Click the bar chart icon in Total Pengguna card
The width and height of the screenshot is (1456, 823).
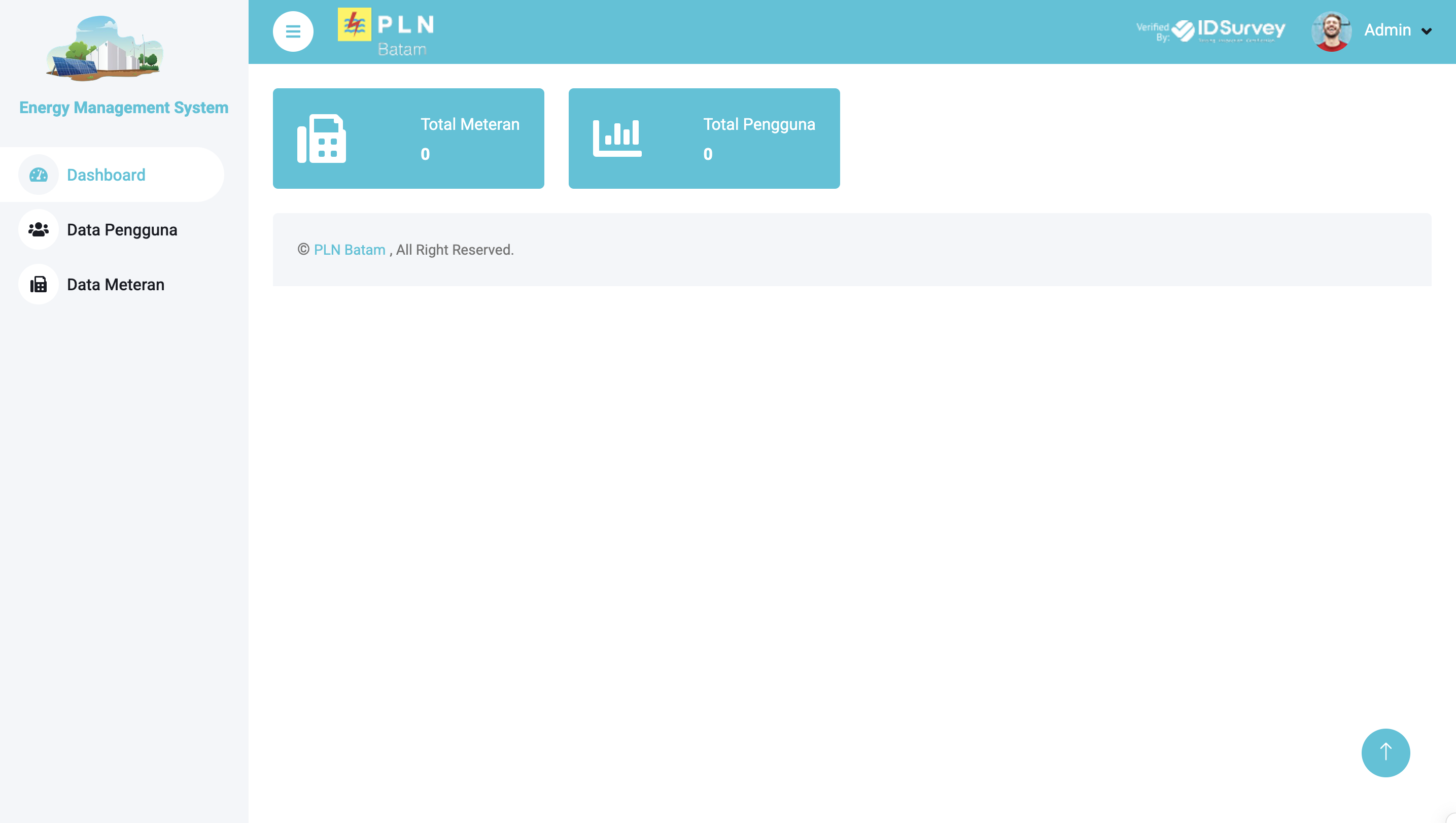point(617,139)
